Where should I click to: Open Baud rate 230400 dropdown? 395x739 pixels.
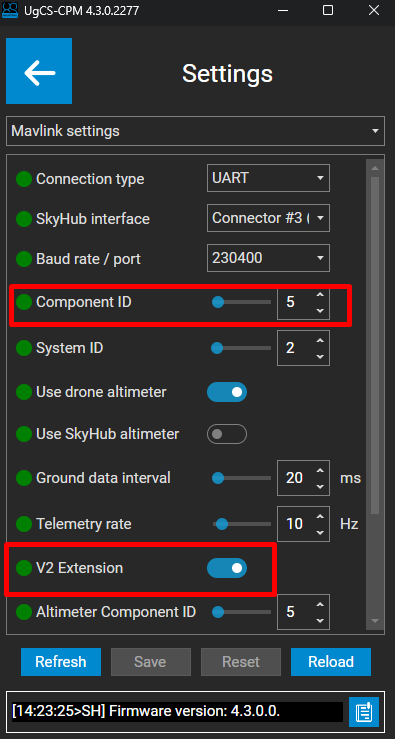[x=268, y=258]
